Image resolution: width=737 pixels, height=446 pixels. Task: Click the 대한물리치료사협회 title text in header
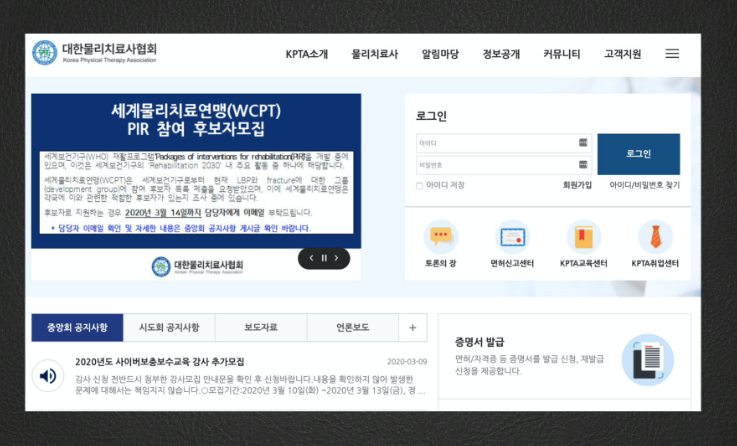pos(110,49)
